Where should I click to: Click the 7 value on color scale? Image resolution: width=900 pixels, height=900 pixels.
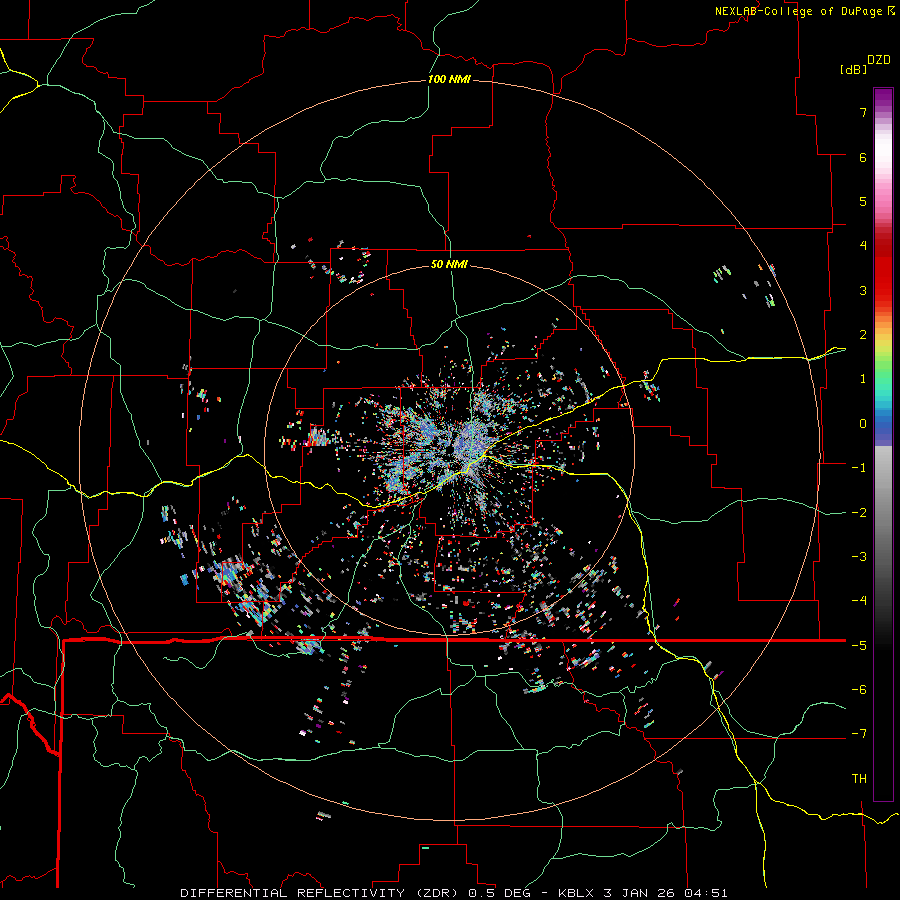tap(863, 112)
